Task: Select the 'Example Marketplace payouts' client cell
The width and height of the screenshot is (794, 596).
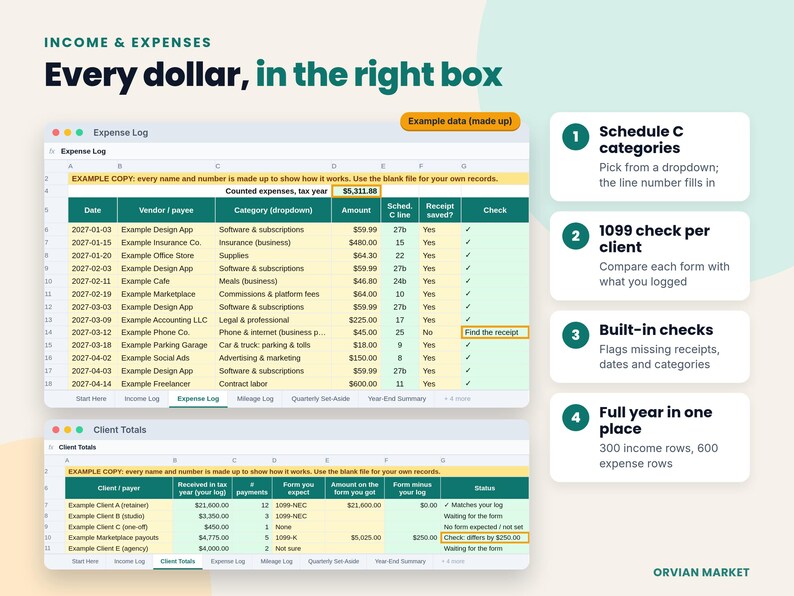Action: coord(118,538)
